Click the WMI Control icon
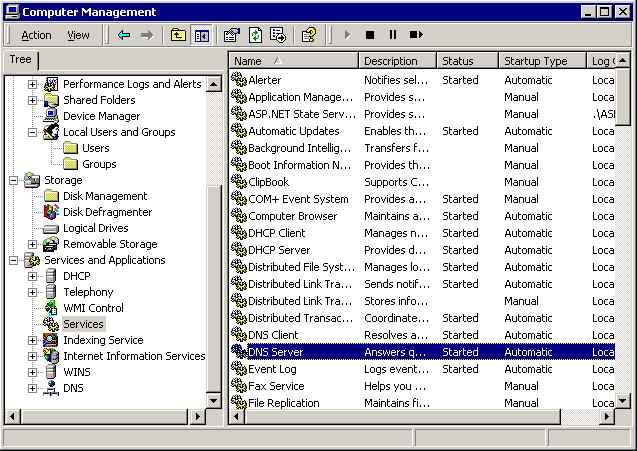The height and width of the screenshot is (451, 637). pyautogui.click(x=51, y=308)
